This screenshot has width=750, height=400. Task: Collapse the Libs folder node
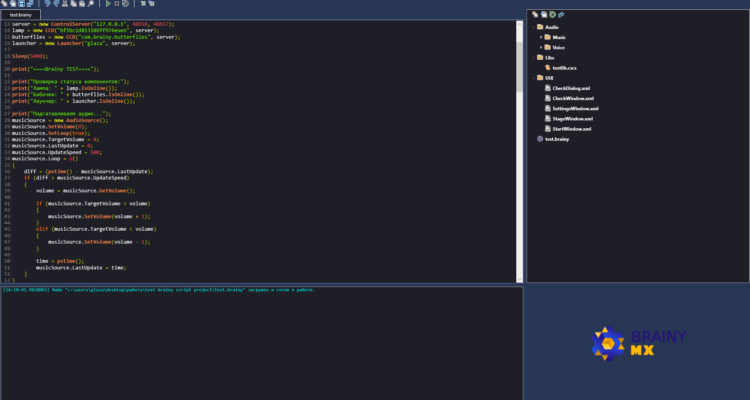click(534, 58)
